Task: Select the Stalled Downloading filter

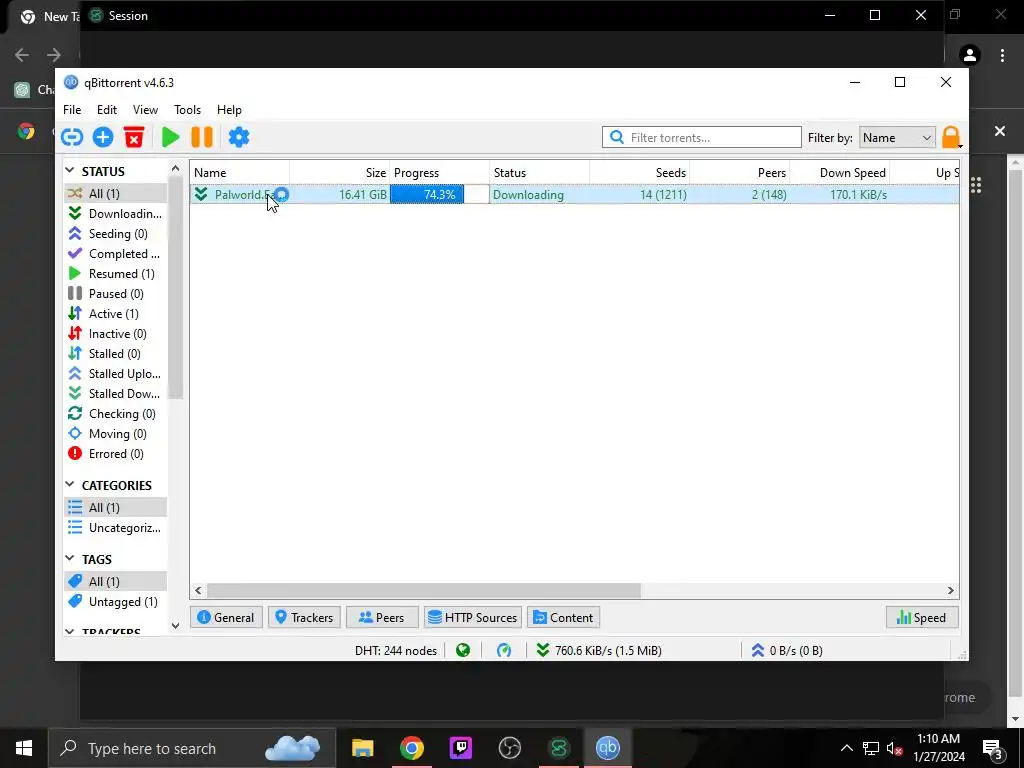Action: 115,394
